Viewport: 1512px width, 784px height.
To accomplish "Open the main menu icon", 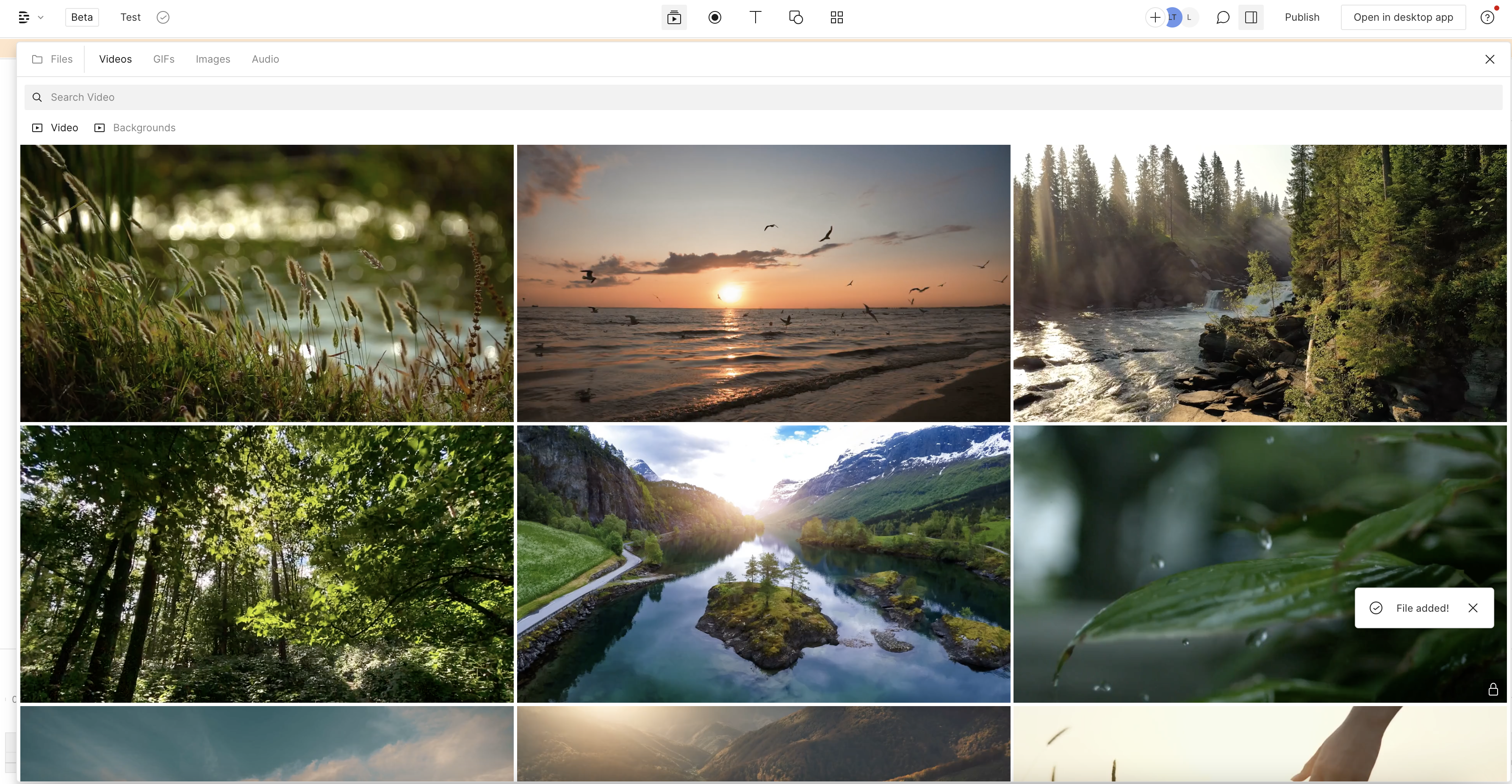I will click(23, 18).
